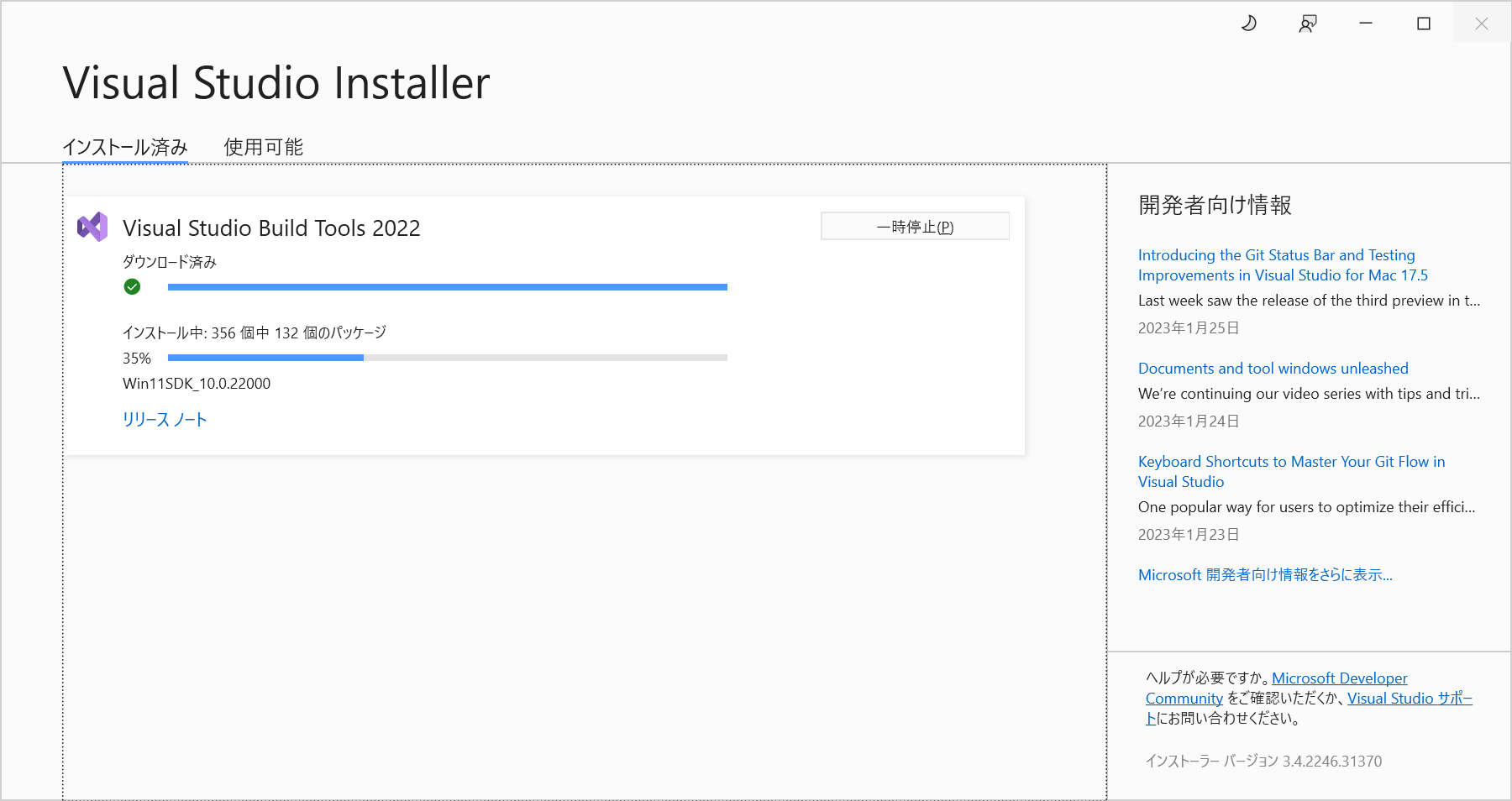The width and height of the screenshot is (1512, 801).
Task: Click the ダウンロード済み status label
Action: tap(170, 262)
